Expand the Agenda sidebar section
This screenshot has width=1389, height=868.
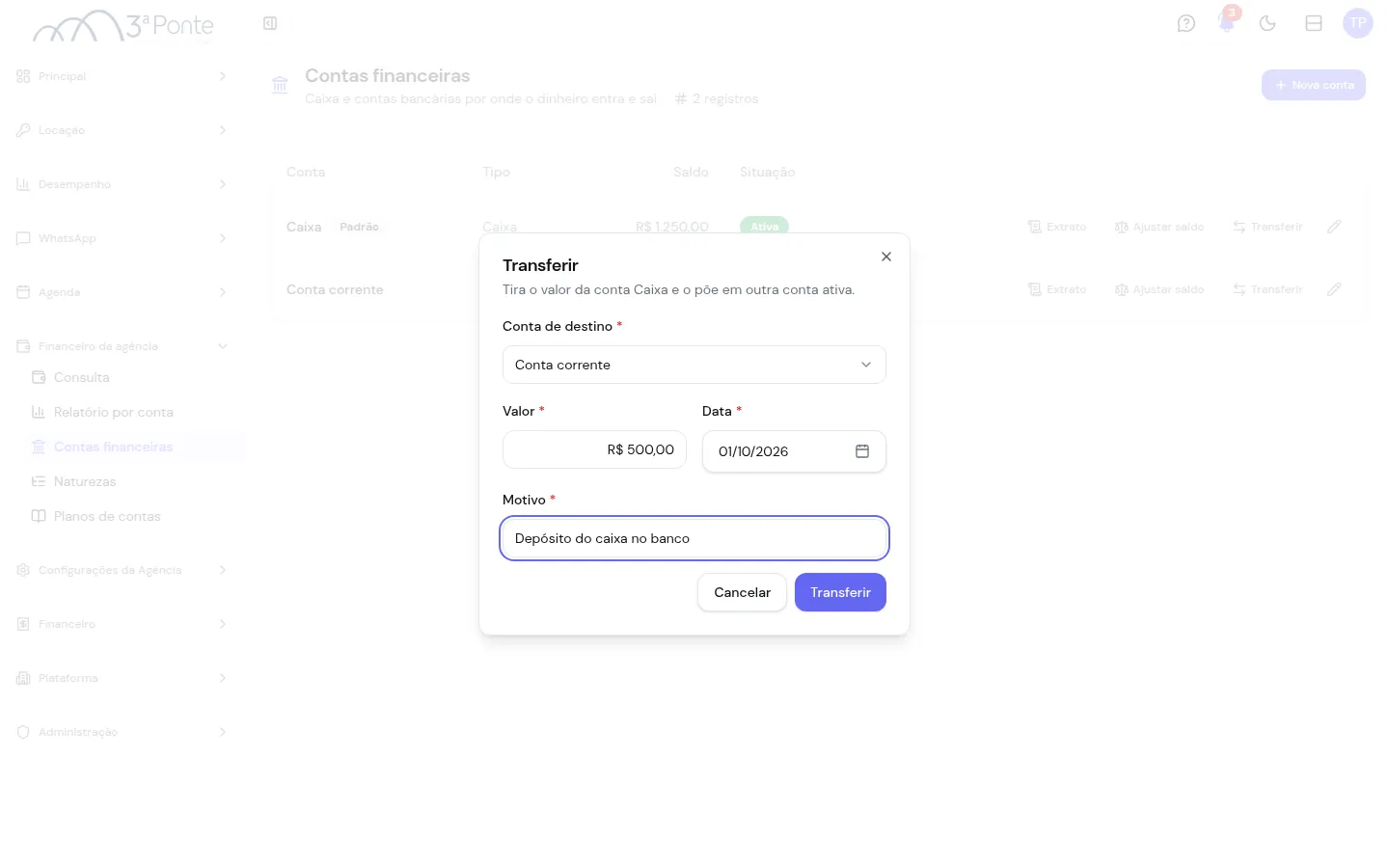tap(123, 292)
